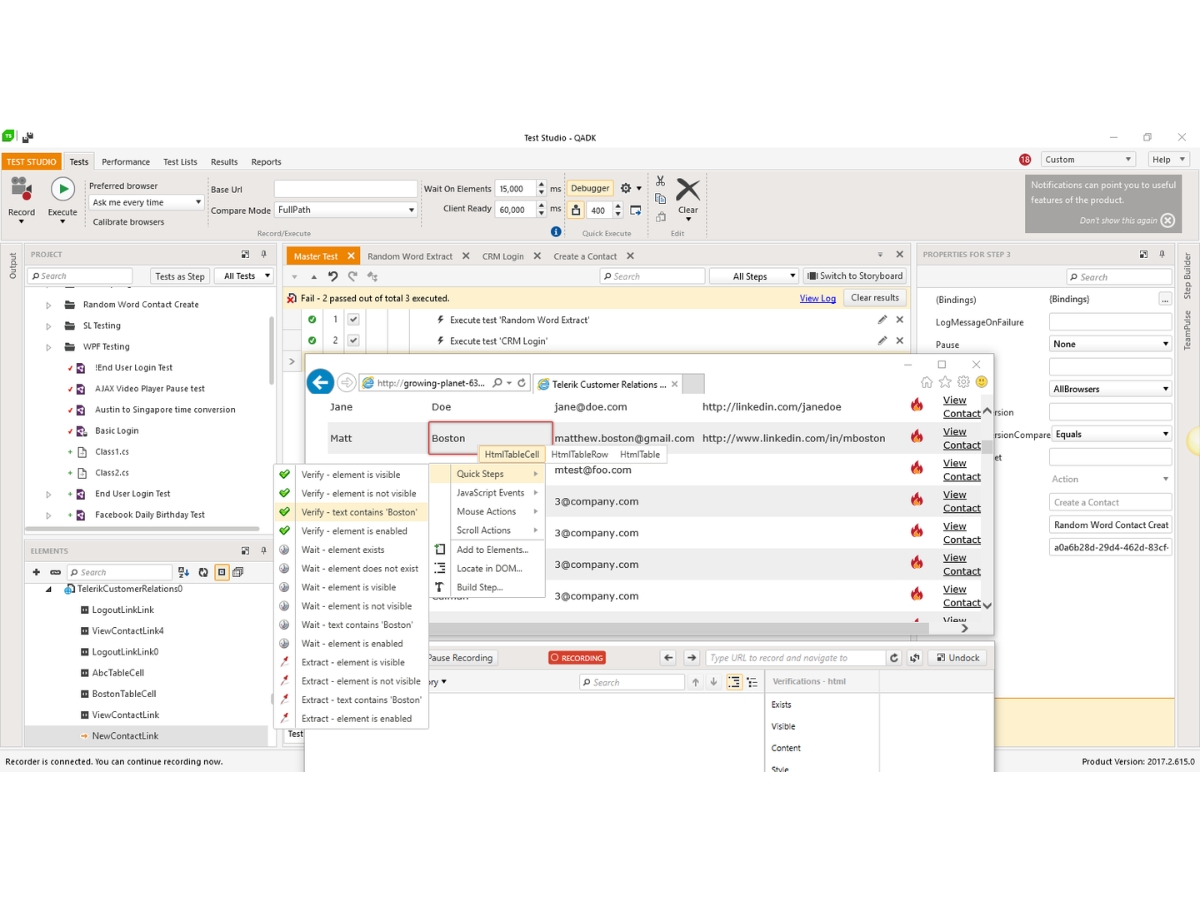Image resolution: width=1200 pixels, height=900 pixels.
Task: Toggle the pin icon of Elements panel
Action: (x=263, y=550)
